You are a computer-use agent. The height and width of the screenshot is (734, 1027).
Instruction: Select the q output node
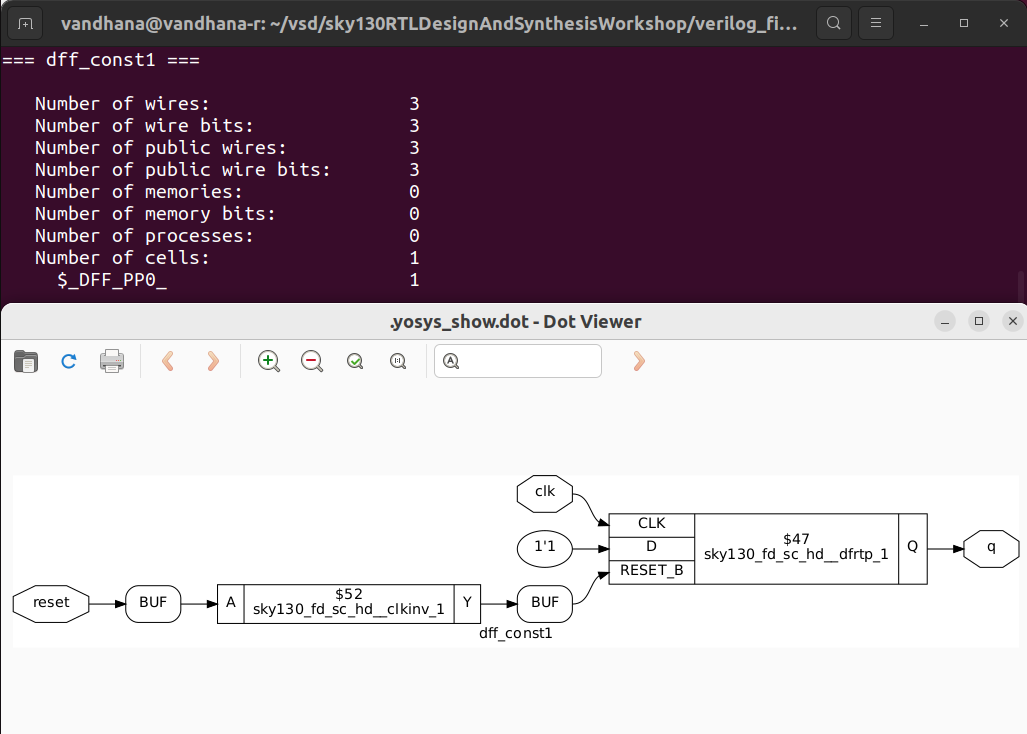[990, 548]
